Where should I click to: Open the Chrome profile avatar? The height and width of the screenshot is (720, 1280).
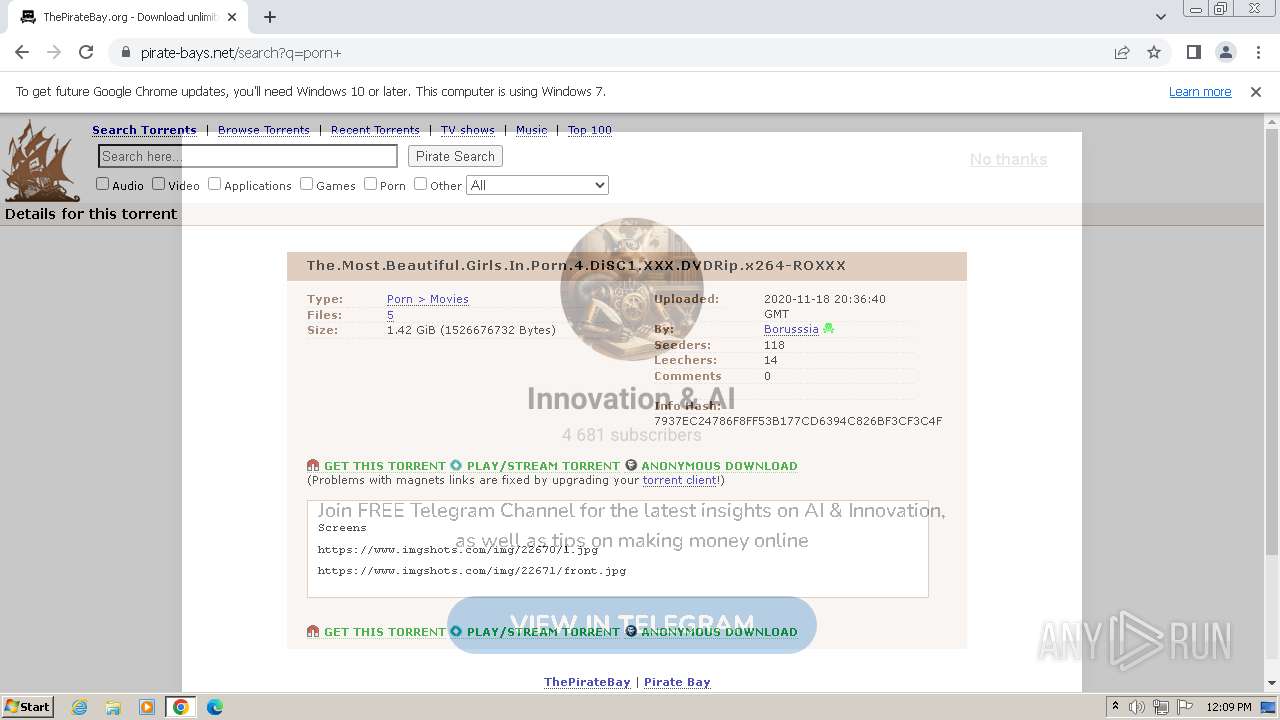tap(1226, 53)
